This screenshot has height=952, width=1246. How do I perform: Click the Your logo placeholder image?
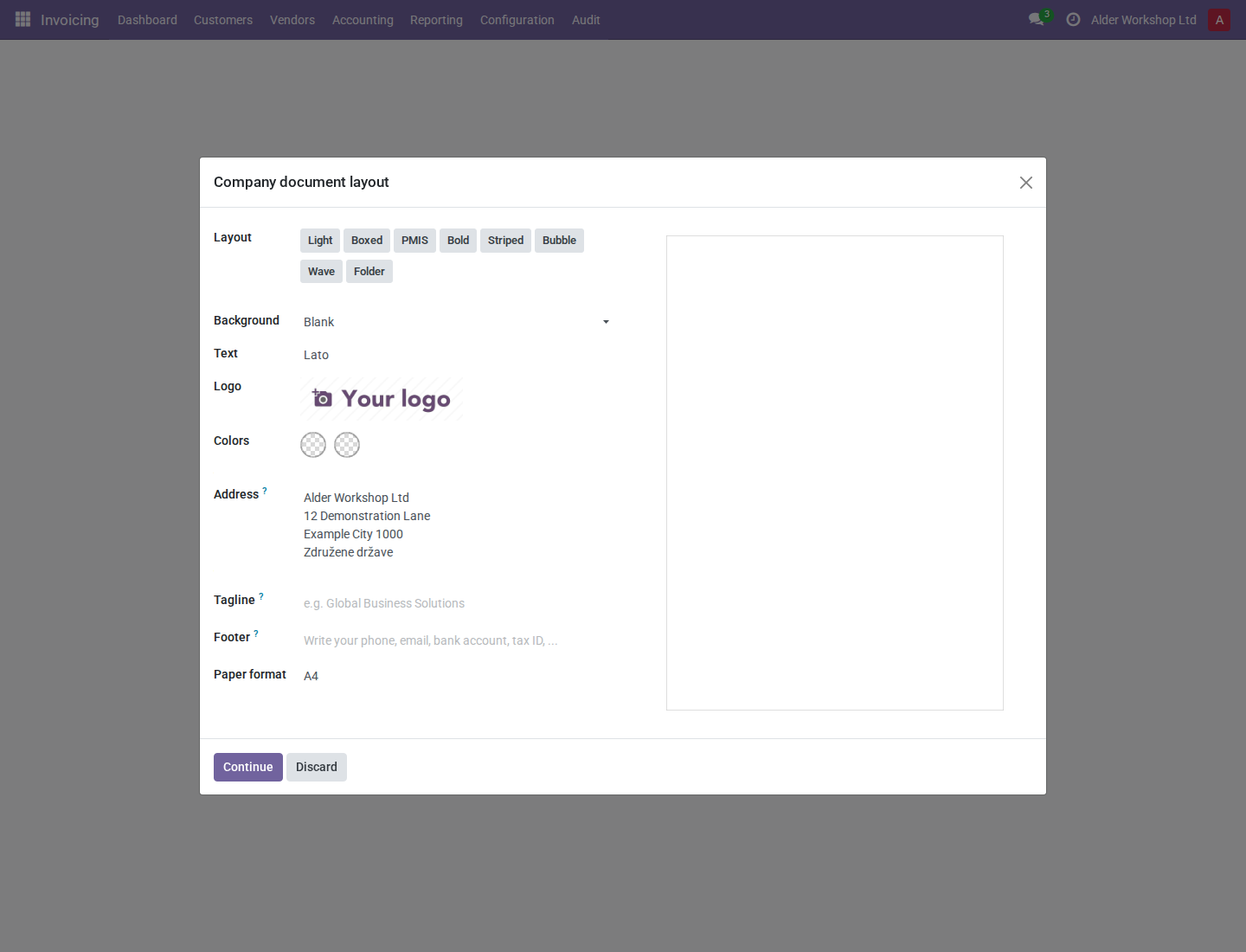tap(382, 399)
